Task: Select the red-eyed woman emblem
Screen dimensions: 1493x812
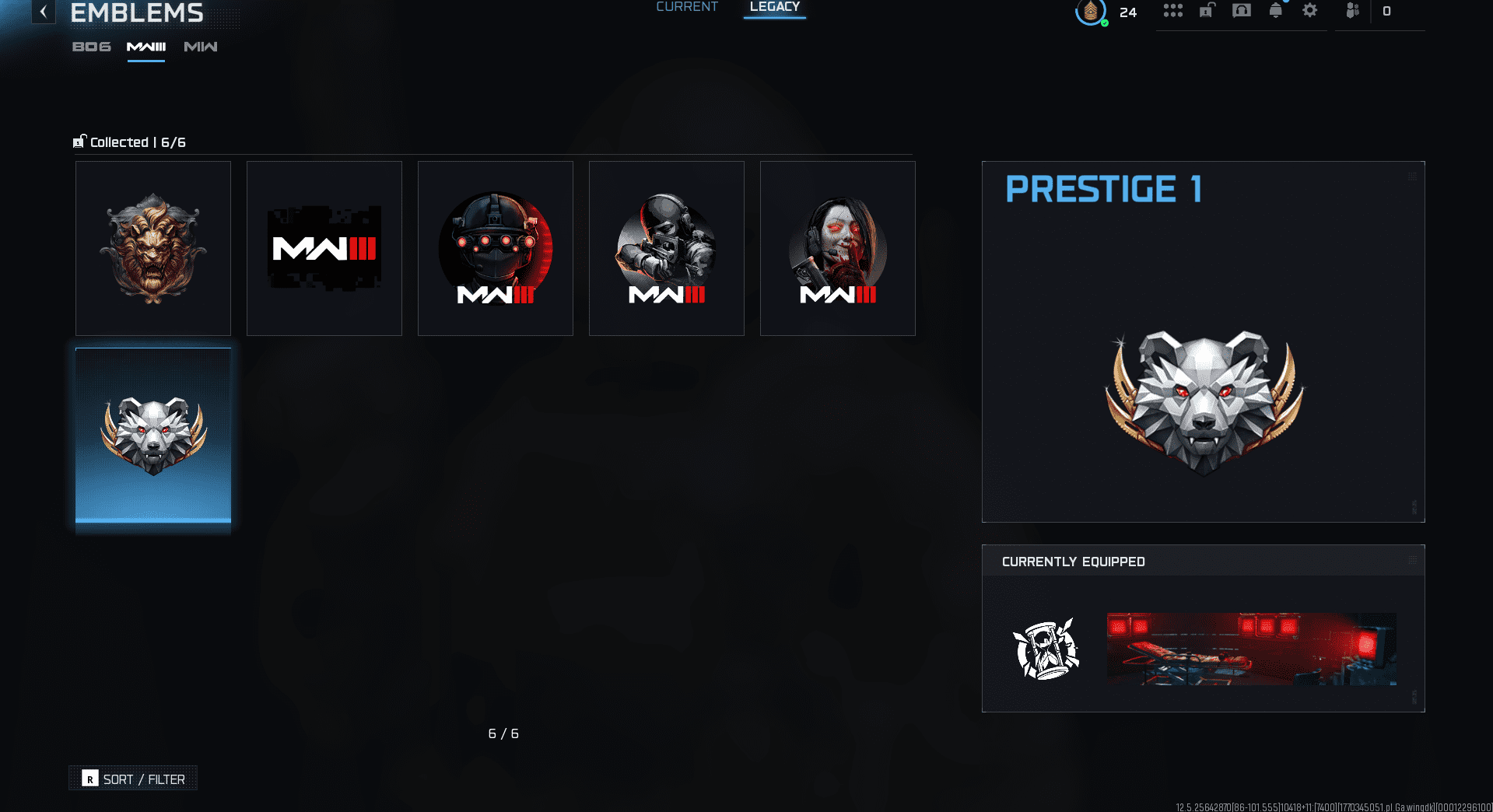Action: point(838,248)
